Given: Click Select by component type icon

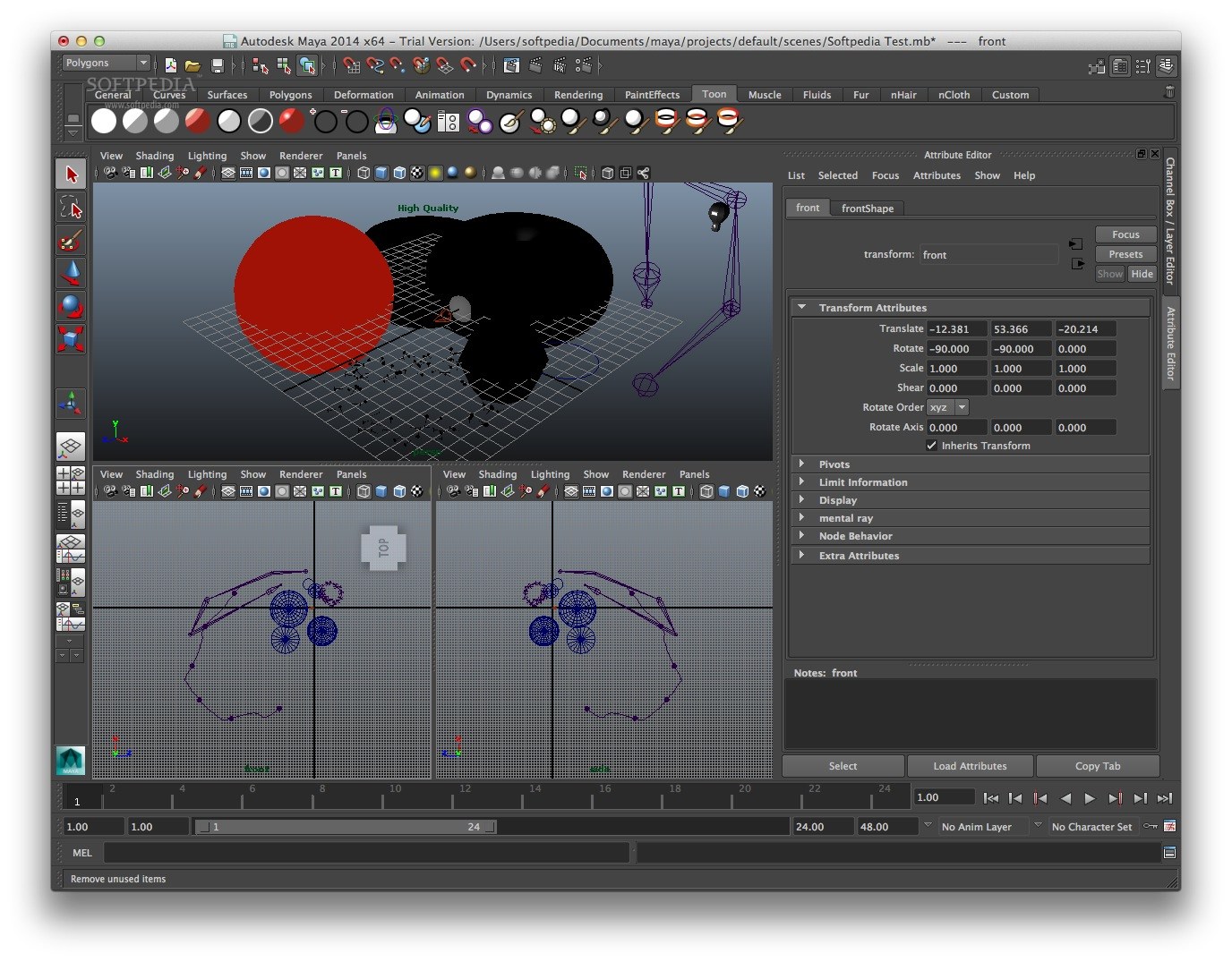Looking at the screenshot, I should pyautogui.click(x=307, y=65).
